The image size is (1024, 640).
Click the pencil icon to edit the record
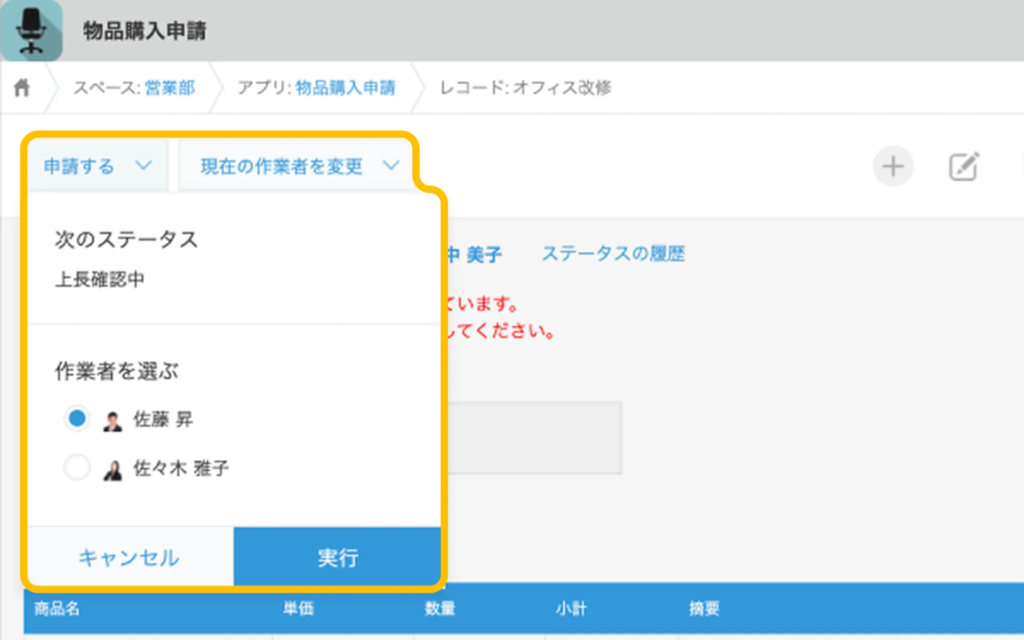tap(962, 166)
